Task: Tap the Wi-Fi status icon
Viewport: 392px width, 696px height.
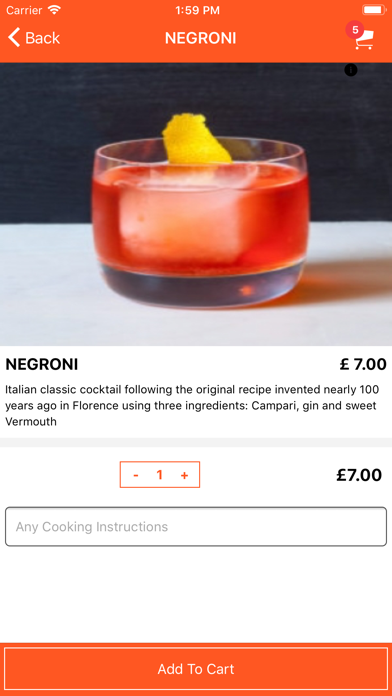Action: tap(55, 10)
